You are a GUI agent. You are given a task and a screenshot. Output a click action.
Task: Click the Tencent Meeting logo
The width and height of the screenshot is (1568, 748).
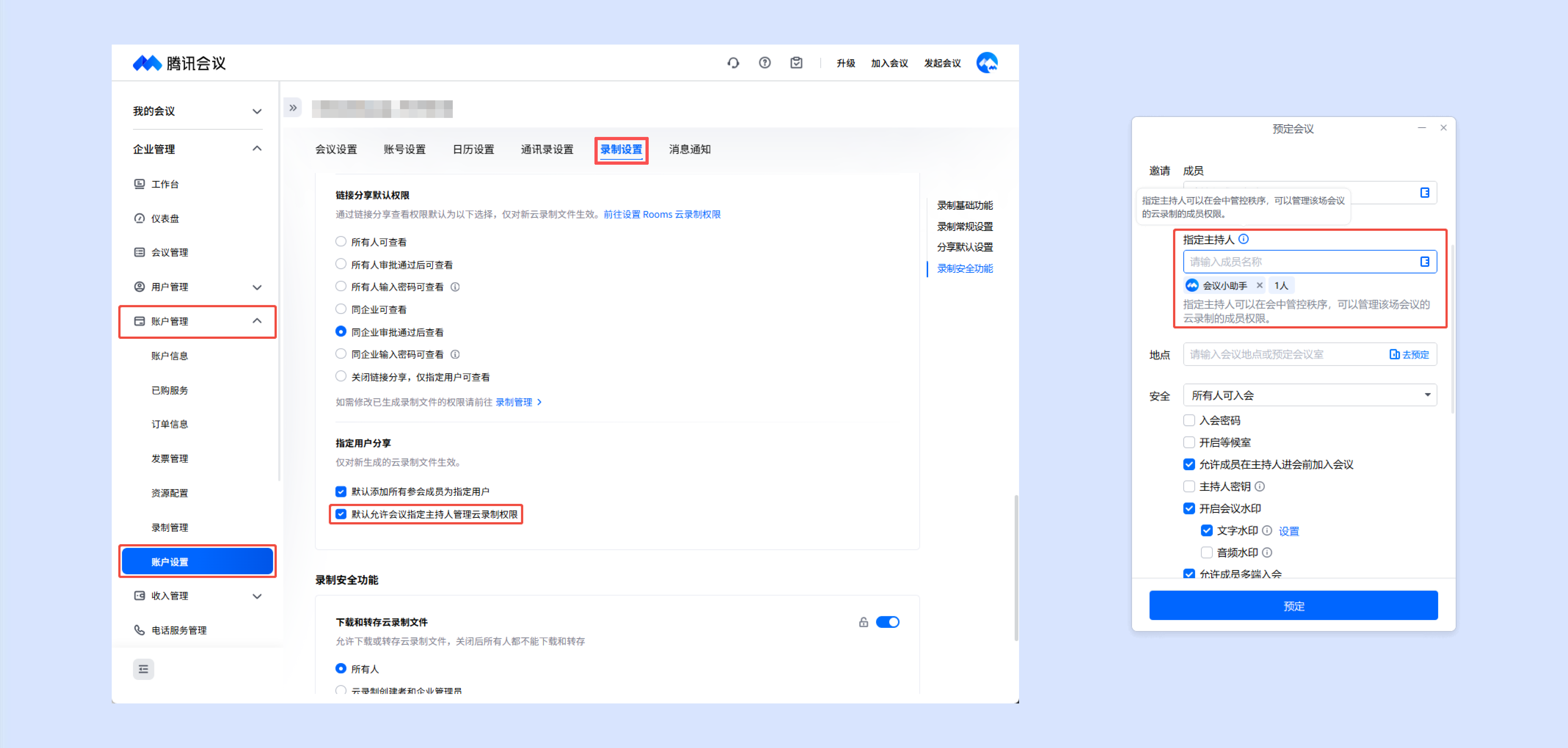click(179, 63)
